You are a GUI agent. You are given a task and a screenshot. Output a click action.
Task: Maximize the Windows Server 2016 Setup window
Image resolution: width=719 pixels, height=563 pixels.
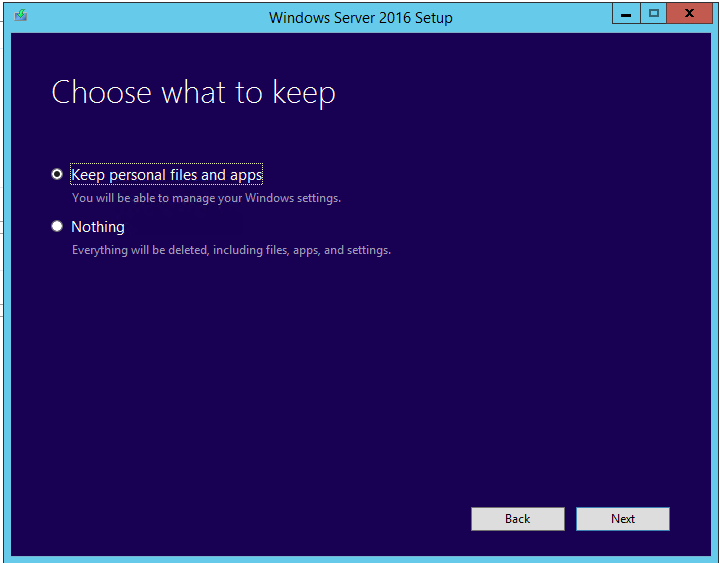pos(653,14)
